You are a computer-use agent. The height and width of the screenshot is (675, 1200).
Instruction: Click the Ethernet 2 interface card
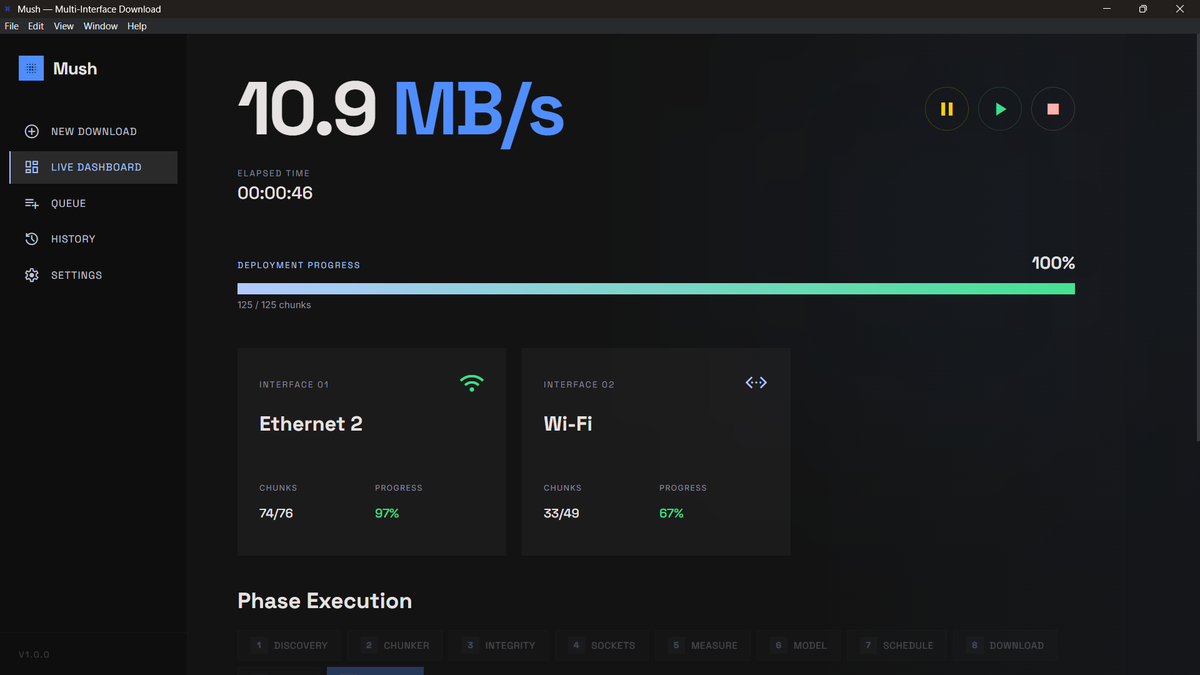pos(371,451)
